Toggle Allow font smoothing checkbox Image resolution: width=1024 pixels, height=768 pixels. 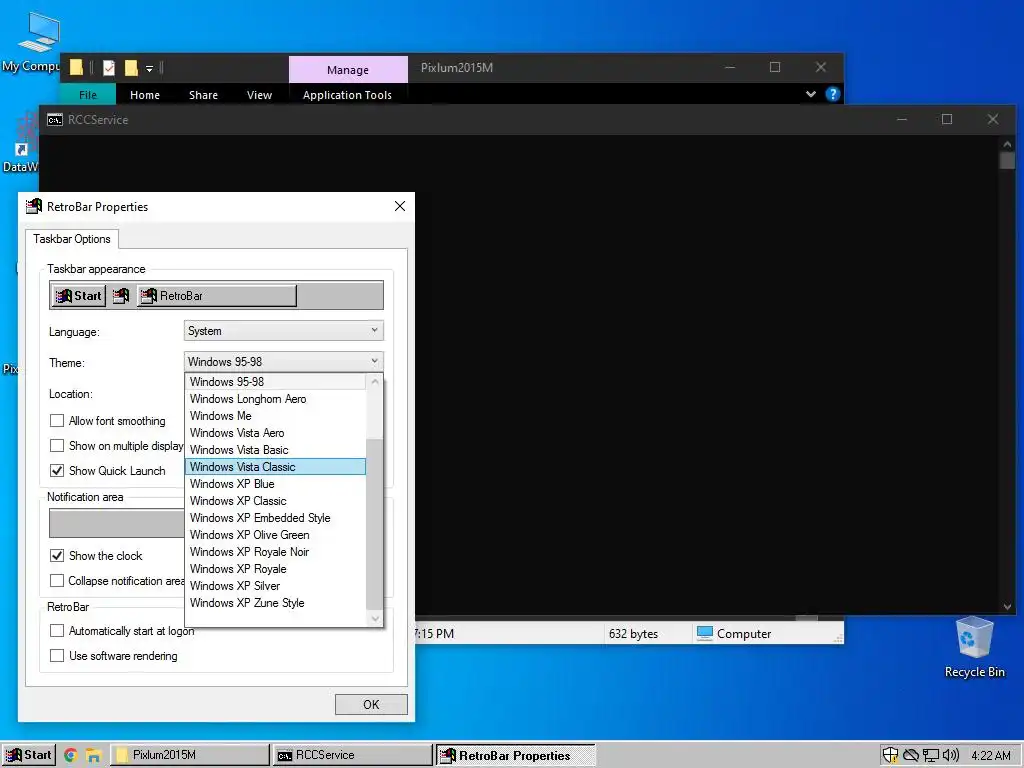coord(57,421)
